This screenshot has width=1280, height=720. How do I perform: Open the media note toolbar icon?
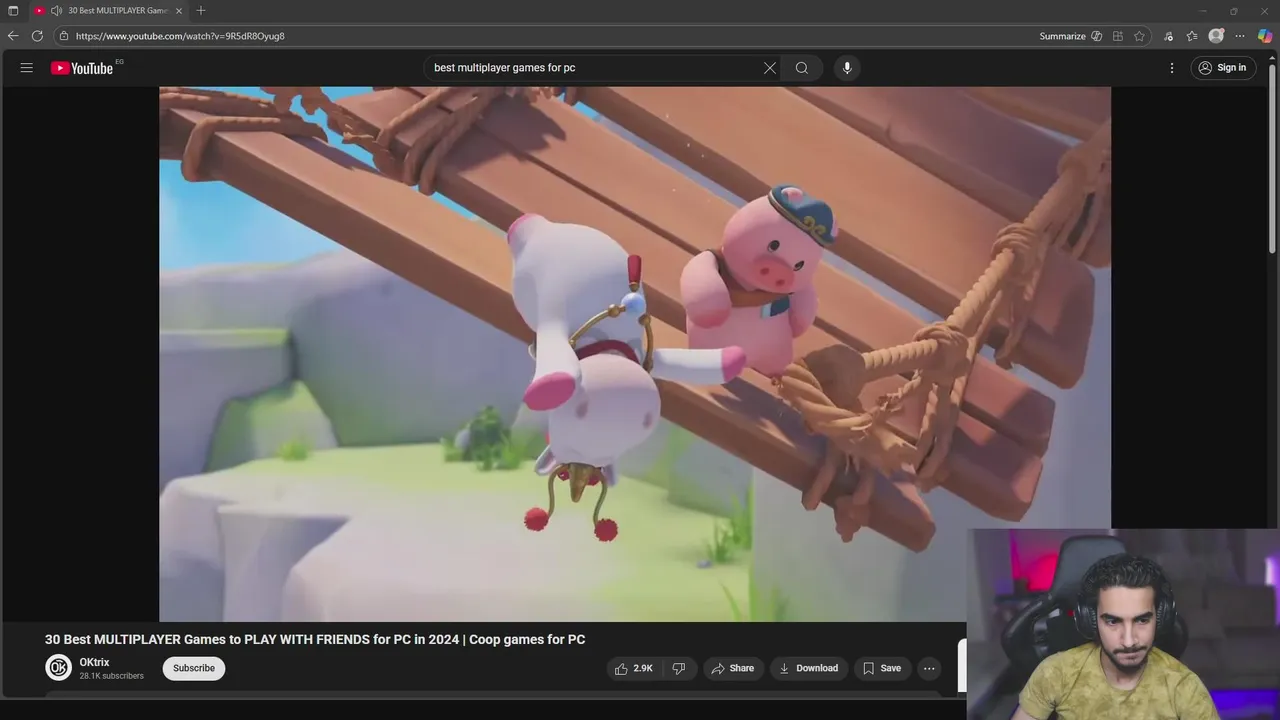point(1168,36)
